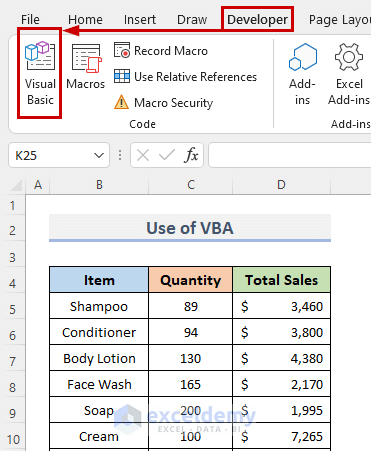Select column D header
This screenshot has width=371, height=451.
(x=282, y=185)
